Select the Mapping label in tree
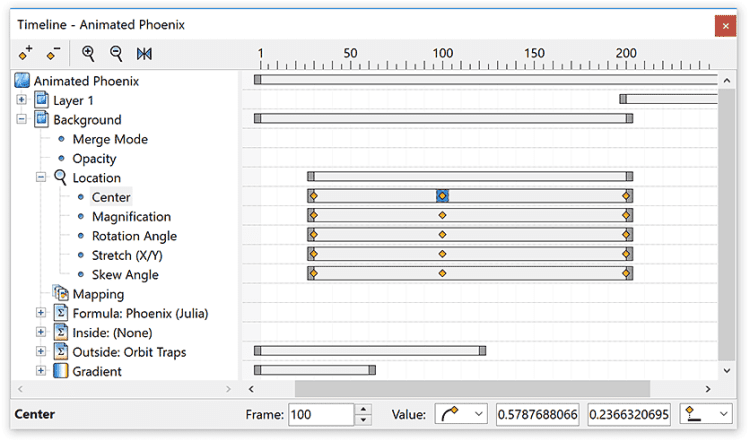This screenshot has height=441, width=750. [x=98, y=294]
